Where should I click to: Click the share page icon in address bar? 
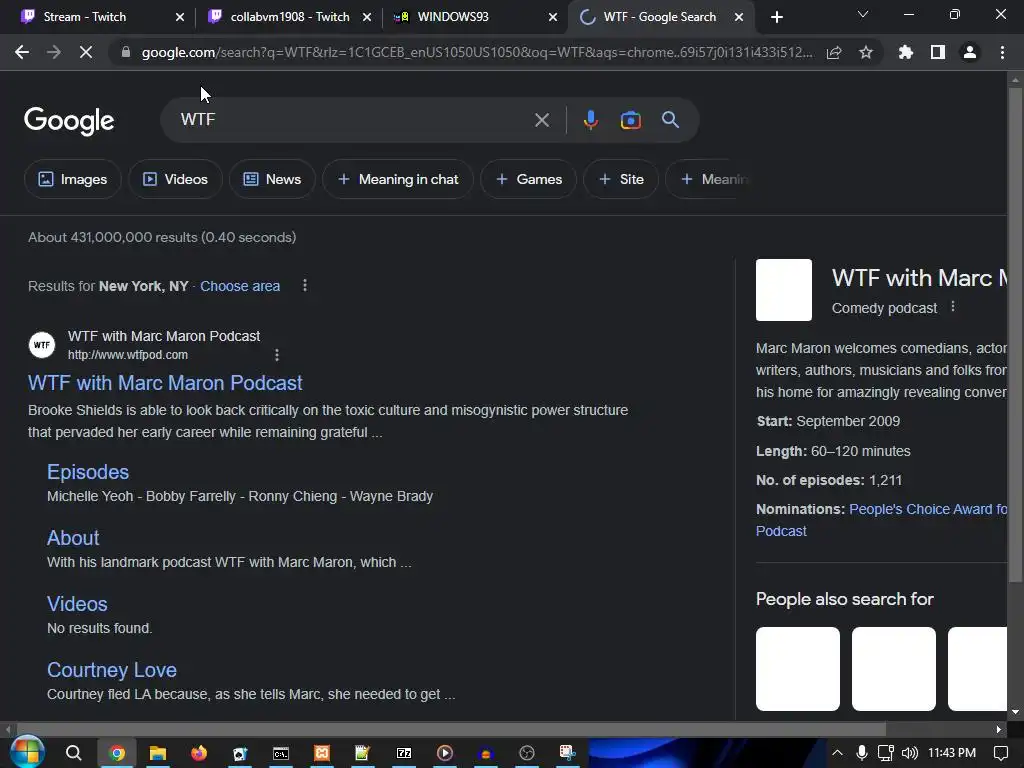pos(834,52)
